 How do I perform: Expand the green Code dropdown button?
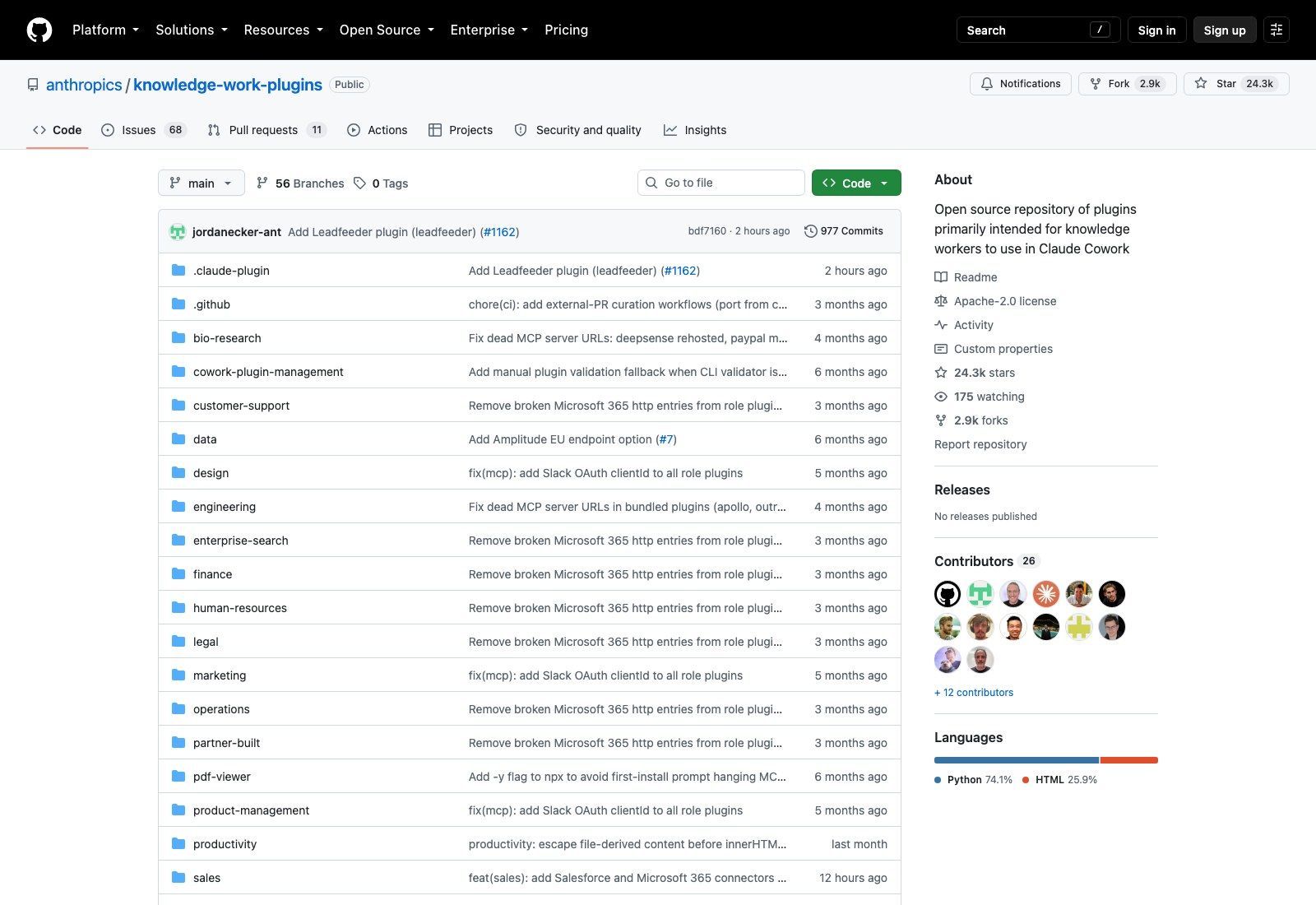[x=856, y=183]
